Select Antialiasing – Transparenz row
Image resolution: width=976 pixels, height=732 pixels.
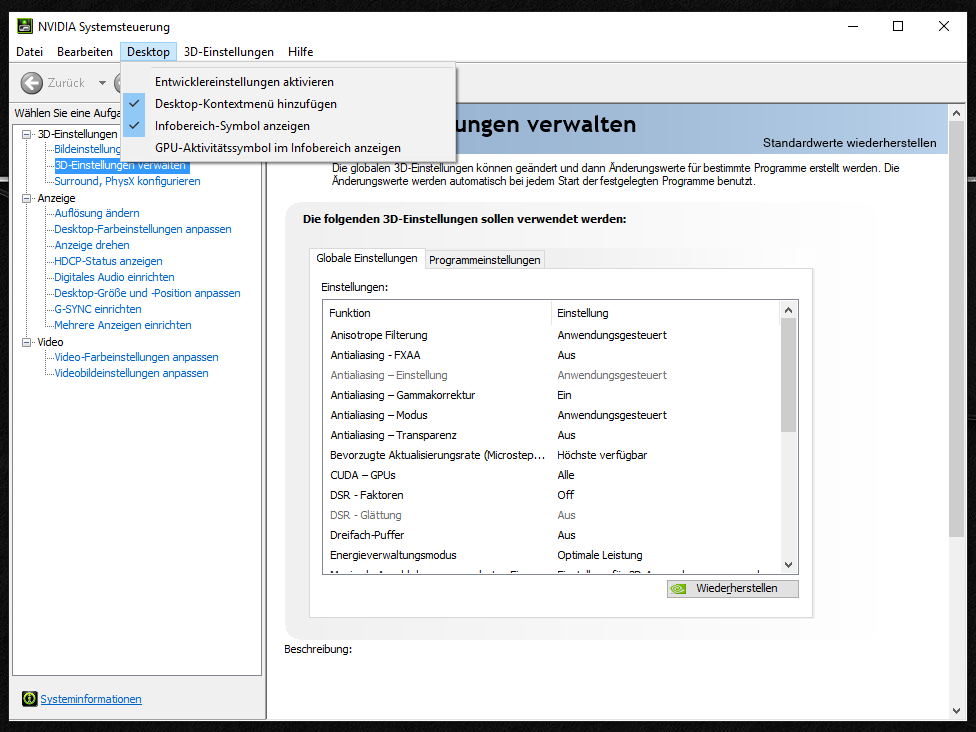point(551,435)
